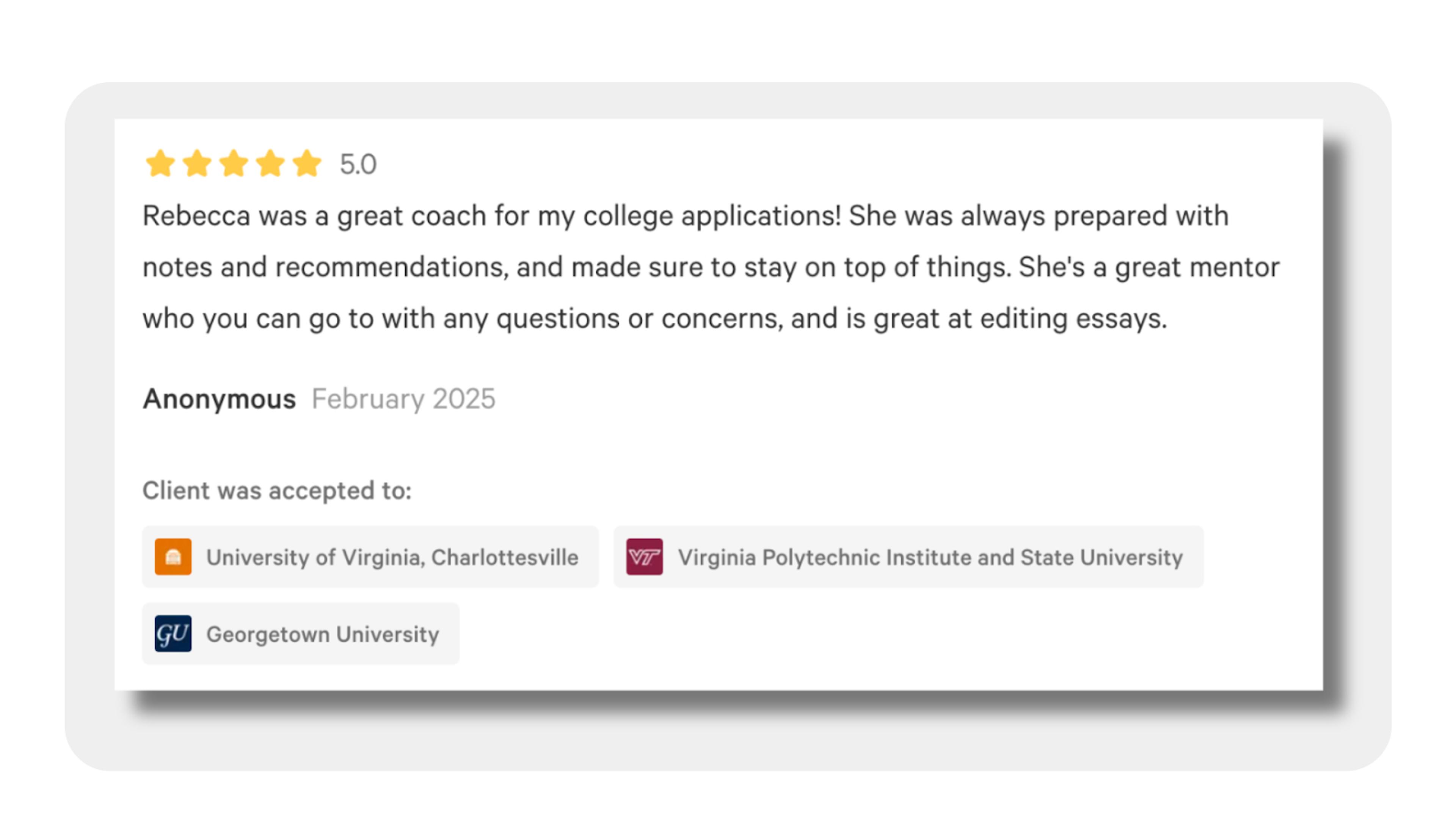1456x819 pixels.
Task: Click the February 2025 review date
Action: (403, 399)
